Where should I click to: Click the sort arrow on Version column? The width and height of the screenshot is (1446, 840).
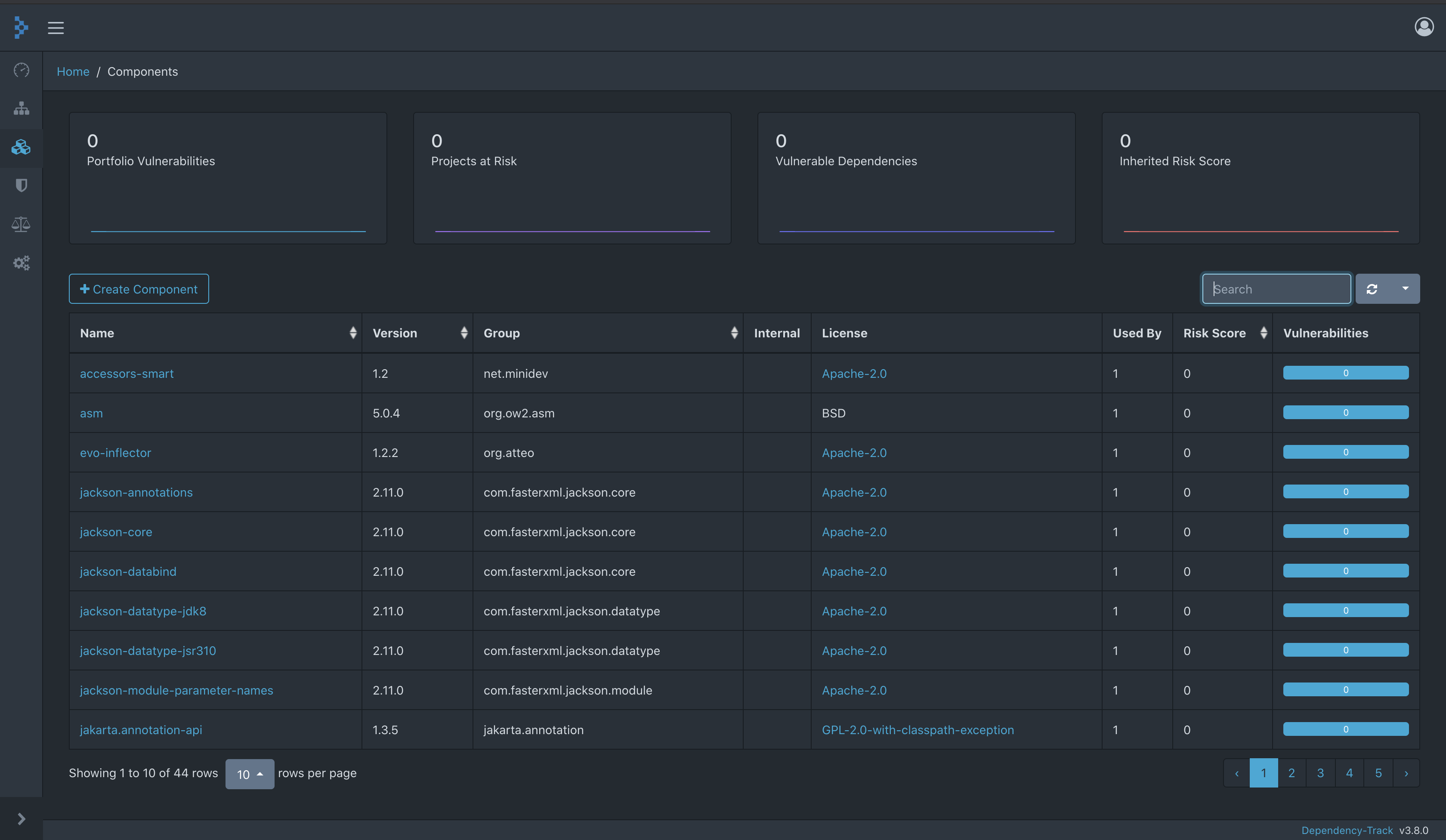click(462, 333)
